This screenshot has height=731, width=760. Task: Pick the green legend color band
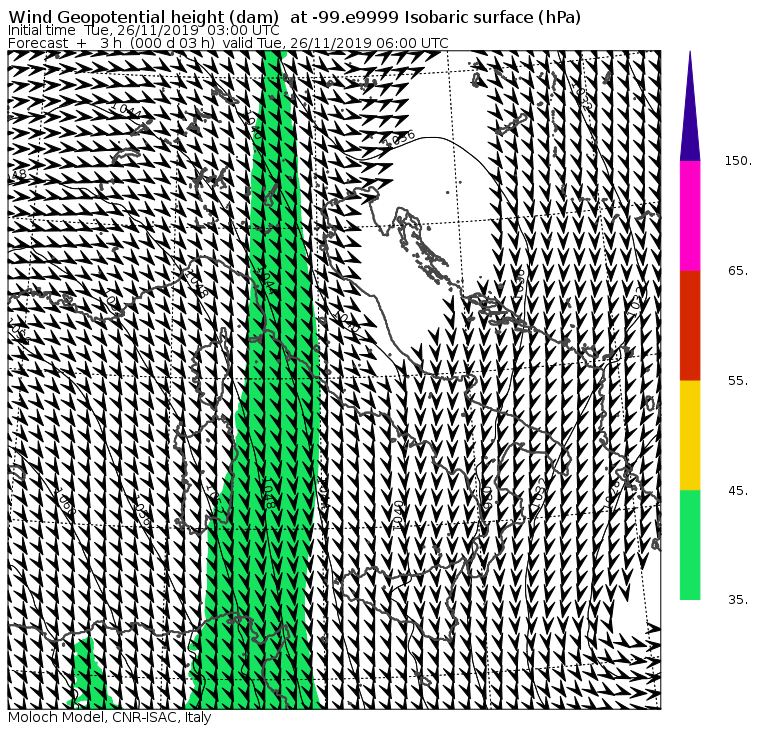click(x=690, y=545)
